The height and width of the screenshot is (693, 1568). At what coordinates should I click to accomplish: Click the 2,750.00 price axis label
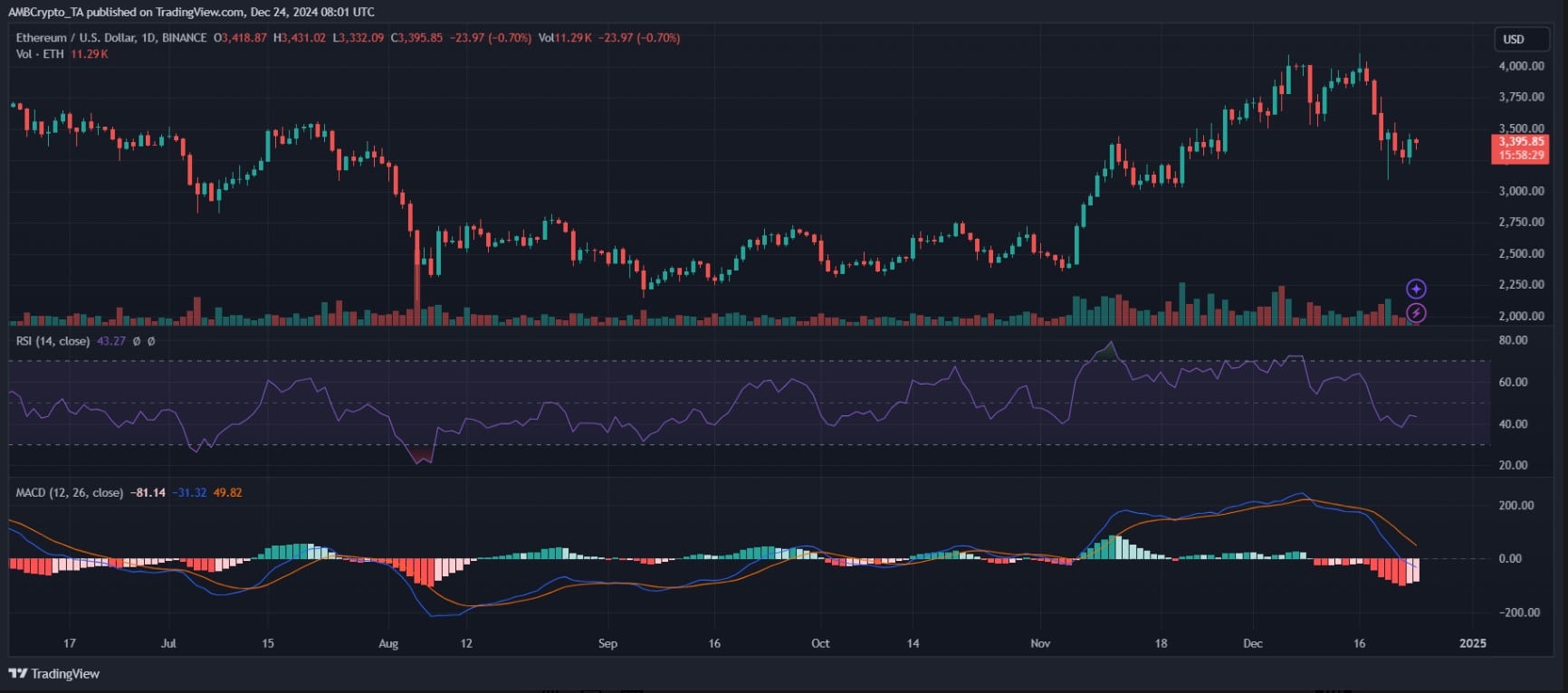1521,222
